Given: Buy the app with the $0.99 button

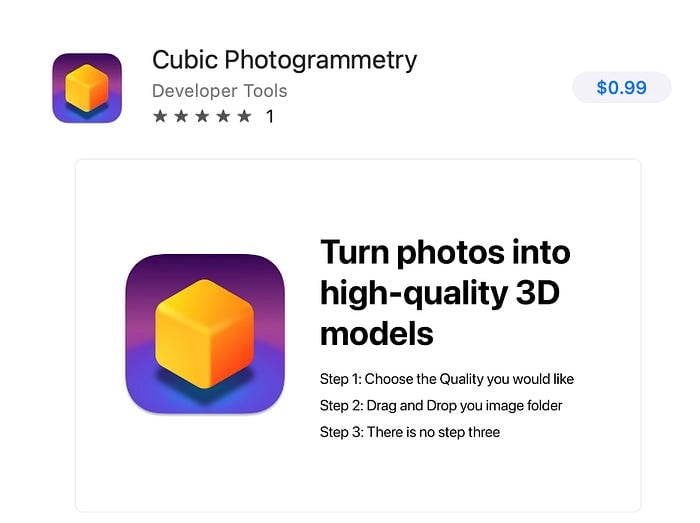Looking at the screenshot, I should (621, 87).
